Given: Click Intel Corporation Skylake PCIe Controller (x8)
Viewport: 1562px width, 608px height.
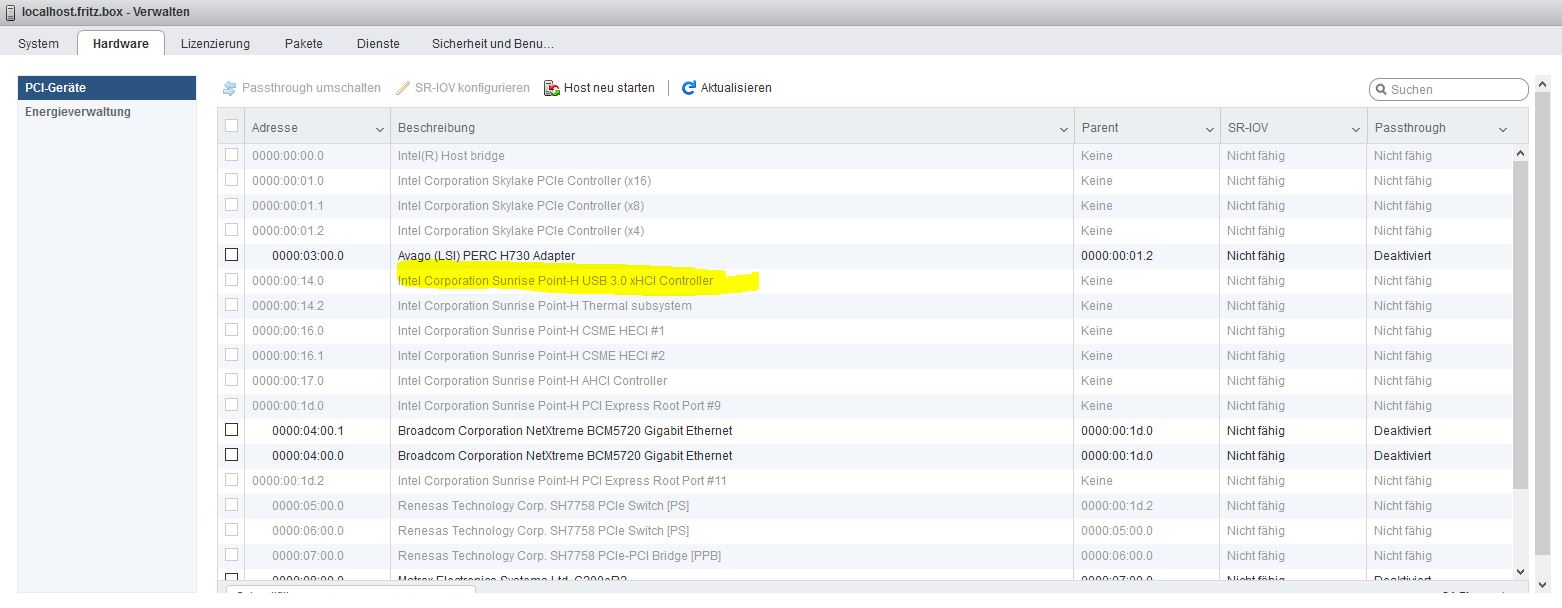Looking at the screenshot, I should click(x=521, y=206).
